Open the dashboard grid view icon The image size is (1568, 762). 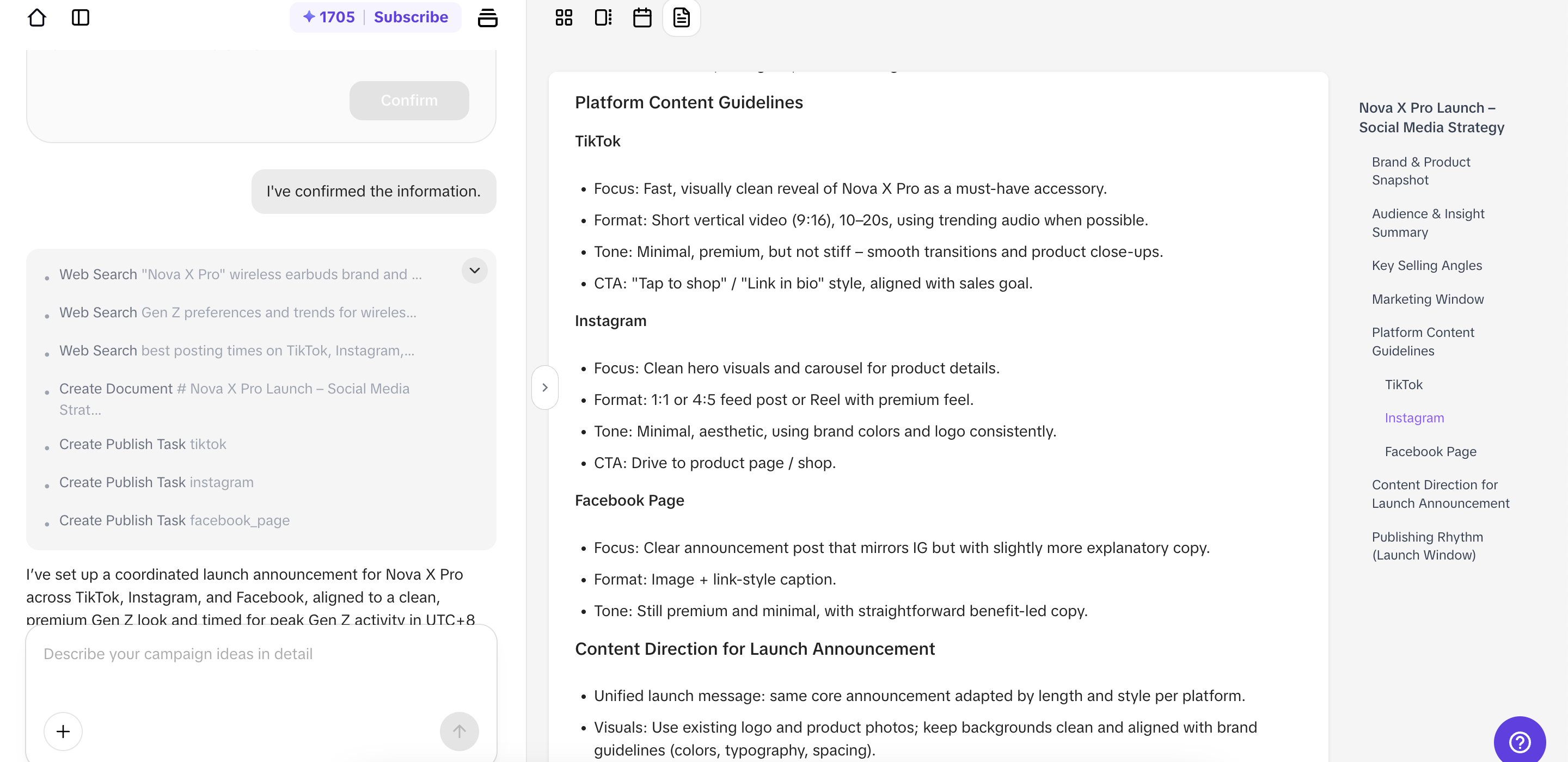(x=563, y=17)
